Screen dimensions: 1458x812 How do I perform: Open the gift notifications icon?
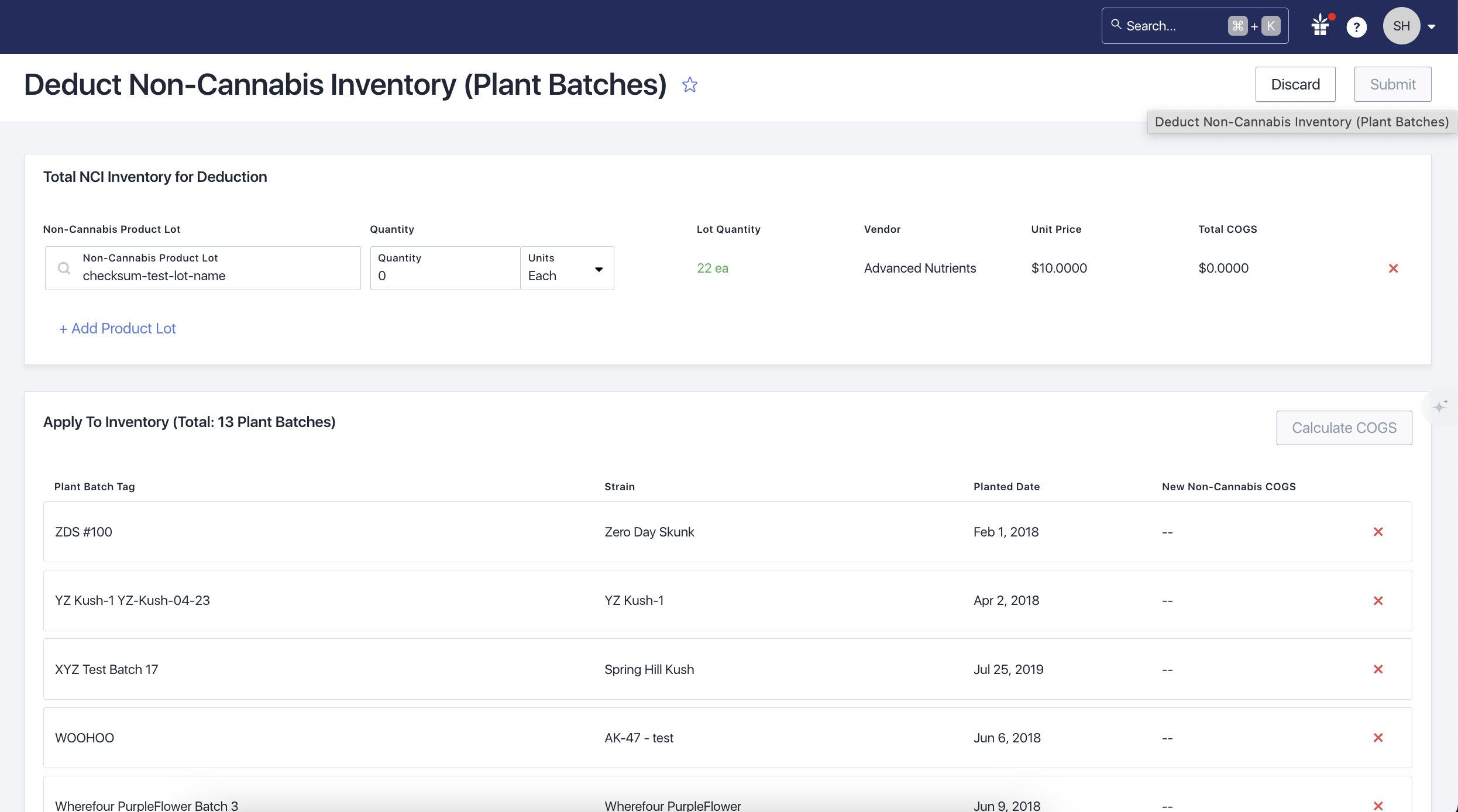pos(1320,26)
